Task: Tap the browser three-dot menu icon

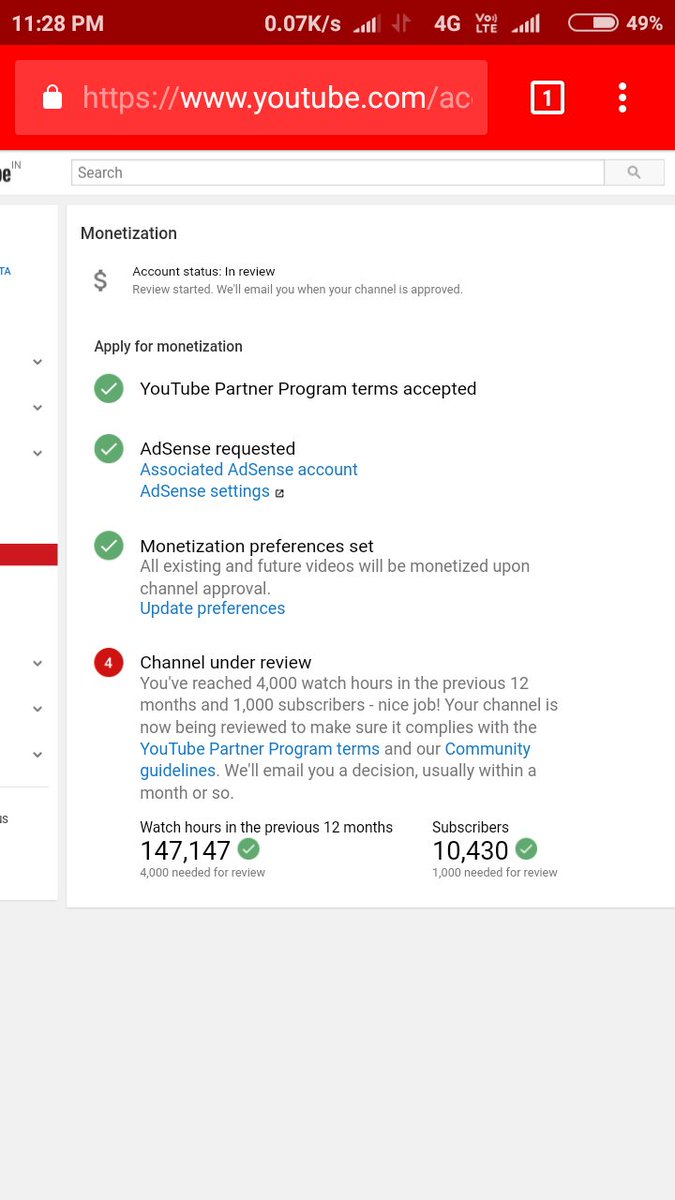Action: pyautogui.click(x=622, y=97)
